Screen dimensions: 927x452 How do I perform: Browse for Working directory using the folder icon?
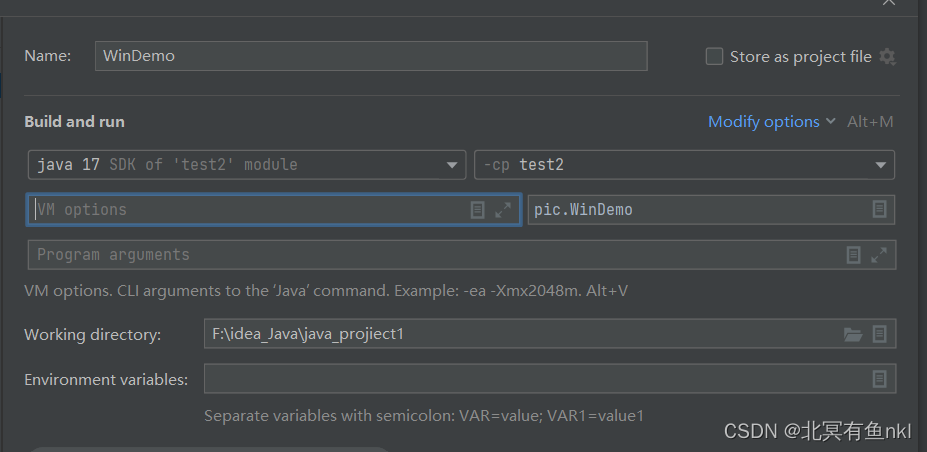coord(853,334)
